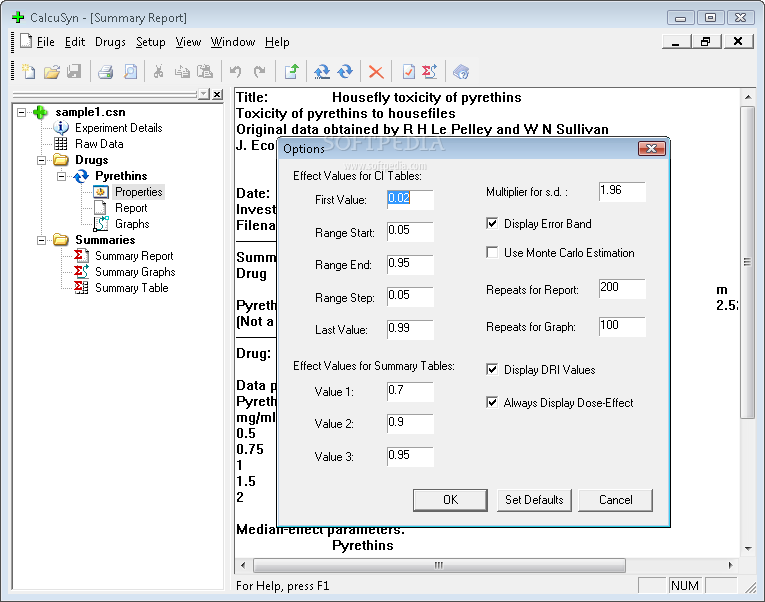
Task: Click the tree panel dropdown arrow
Action: [204, 94]
